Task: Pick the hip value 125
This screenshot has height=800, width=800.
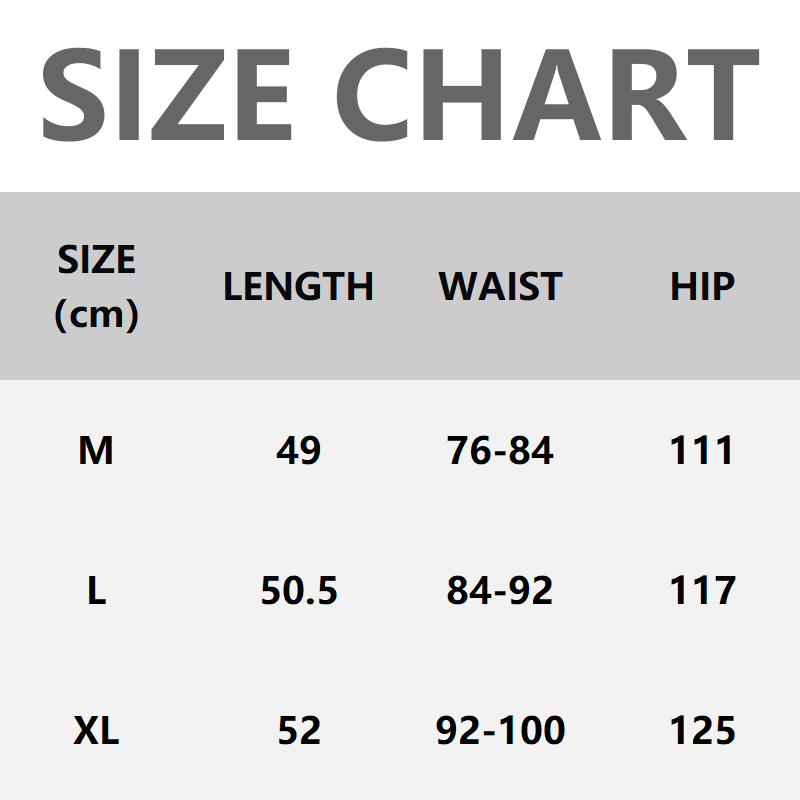Action: pos(702,732)
